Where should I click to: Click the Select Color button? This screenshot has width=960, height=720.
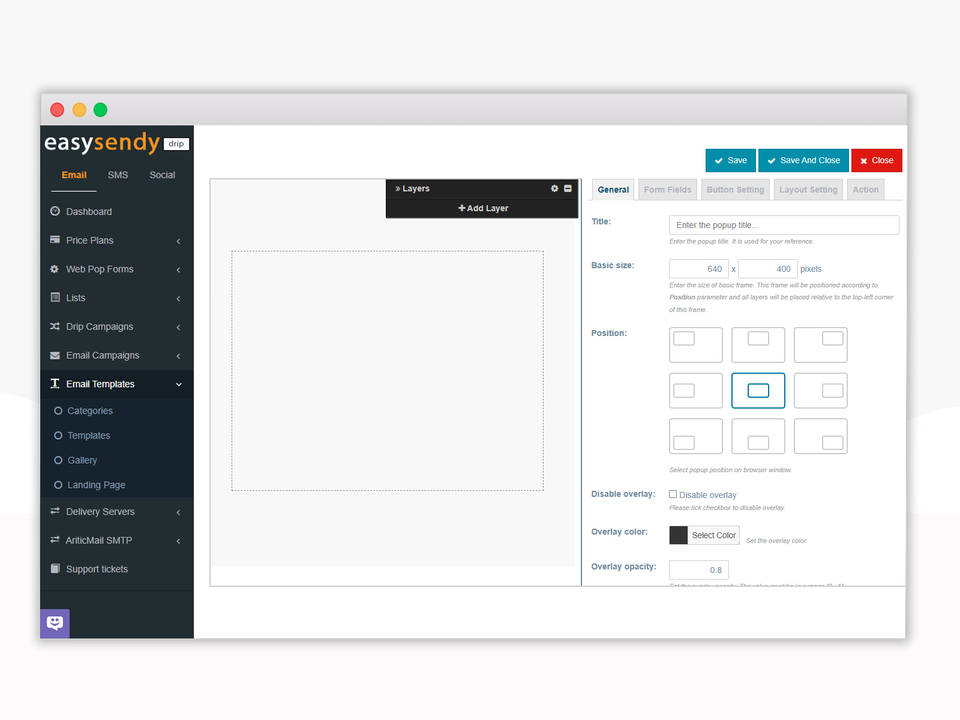coord(714,535)
